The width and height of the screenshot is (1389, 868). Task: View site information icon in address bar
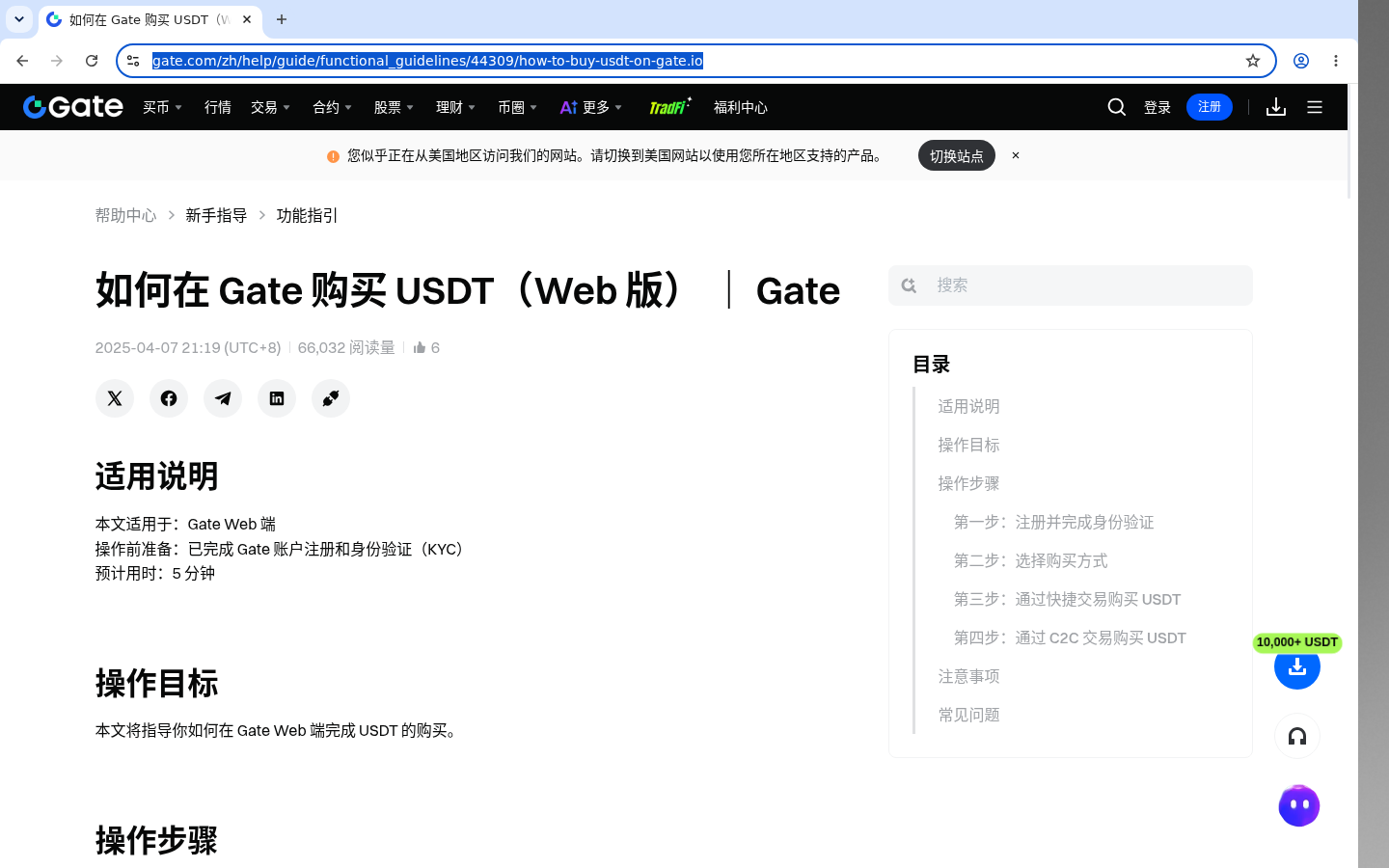point(133,61)
